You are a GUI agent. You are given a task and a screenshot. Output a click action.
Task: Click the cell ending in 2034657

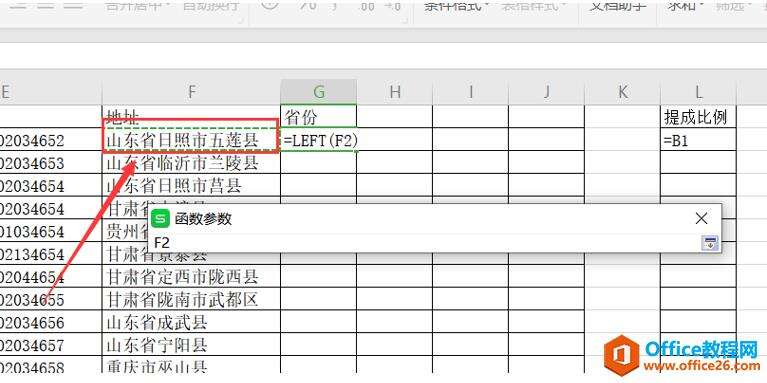click(x=51, y=345)
